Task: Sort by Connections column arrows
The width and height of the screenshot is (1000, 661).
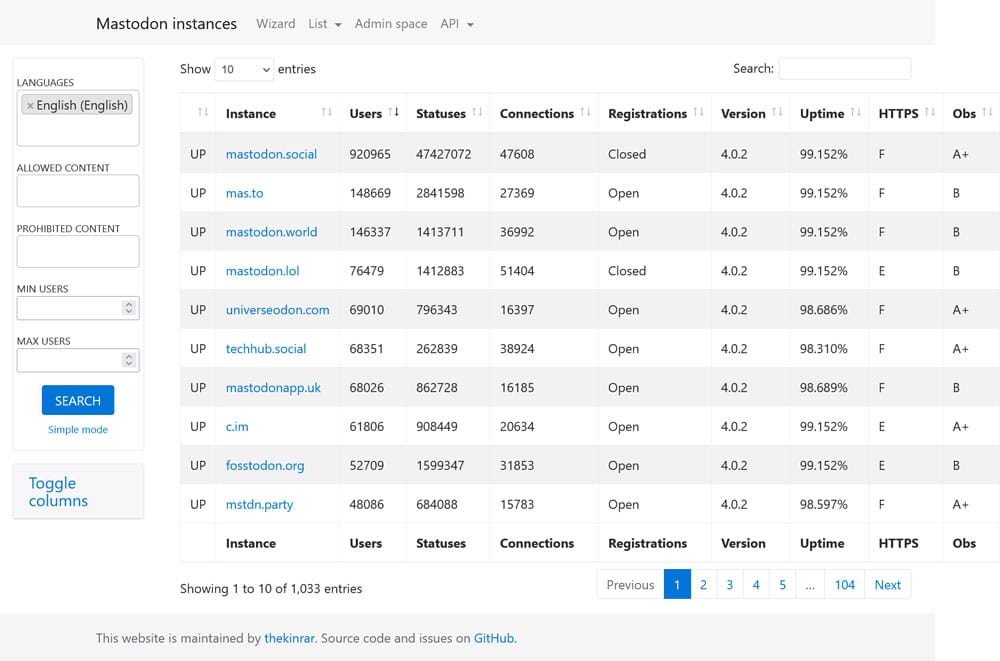Action: (x=585, y=113)
